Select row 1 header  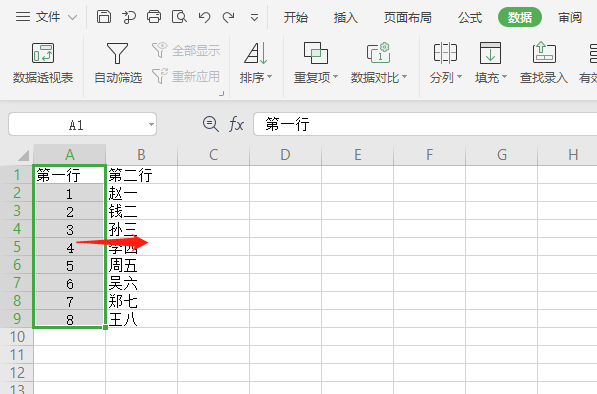[x=17, y=175]
